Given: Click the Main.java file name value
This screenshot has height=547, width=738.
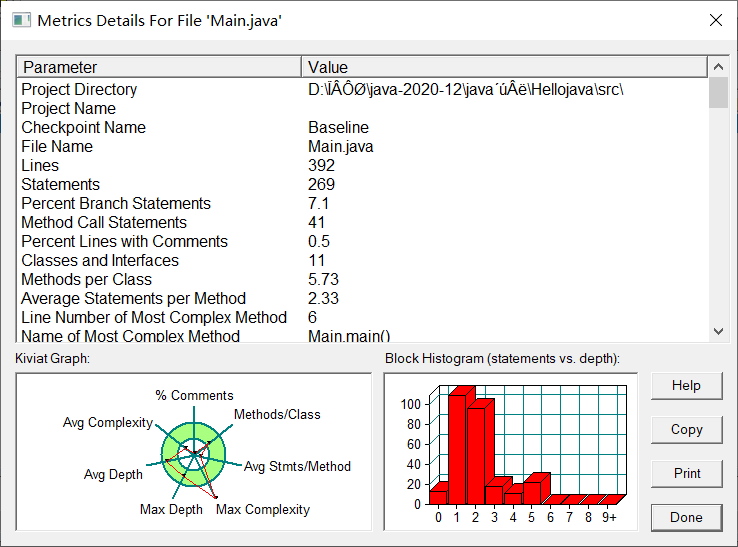Looking at the screenshot, I should (x=341, y=146).
